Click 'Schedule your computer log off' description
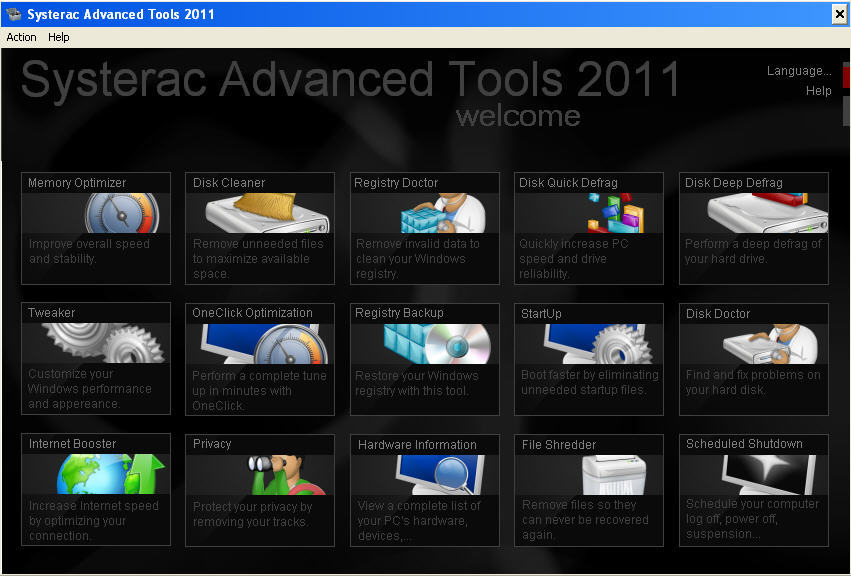The width and height of the screenshot is (851, 576). tap(752, 518)
